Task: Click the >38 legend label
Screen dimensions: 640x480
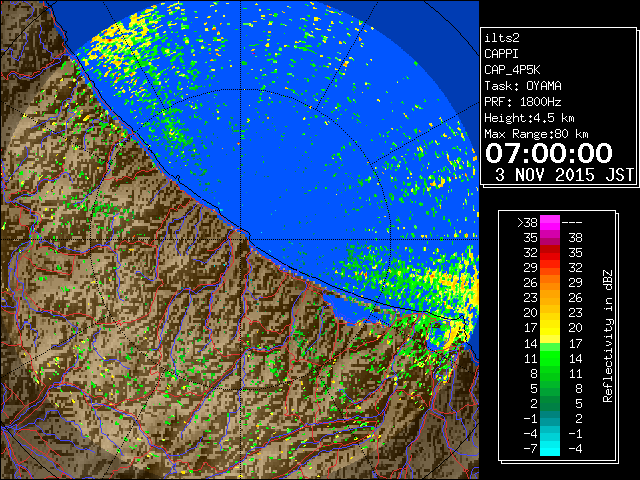Action: click(x=527, y=223)
